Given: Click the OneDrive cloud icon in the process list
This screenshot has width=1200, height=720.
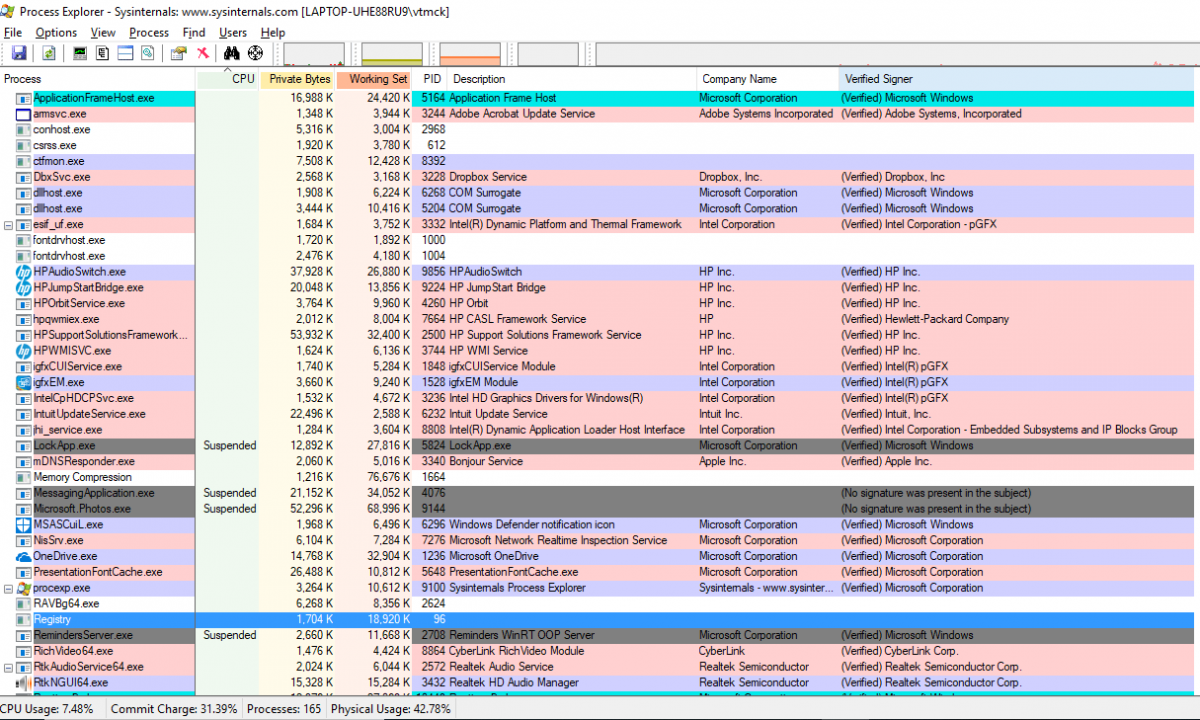Looking at the screenshot, I should click(x=24, y=556).
